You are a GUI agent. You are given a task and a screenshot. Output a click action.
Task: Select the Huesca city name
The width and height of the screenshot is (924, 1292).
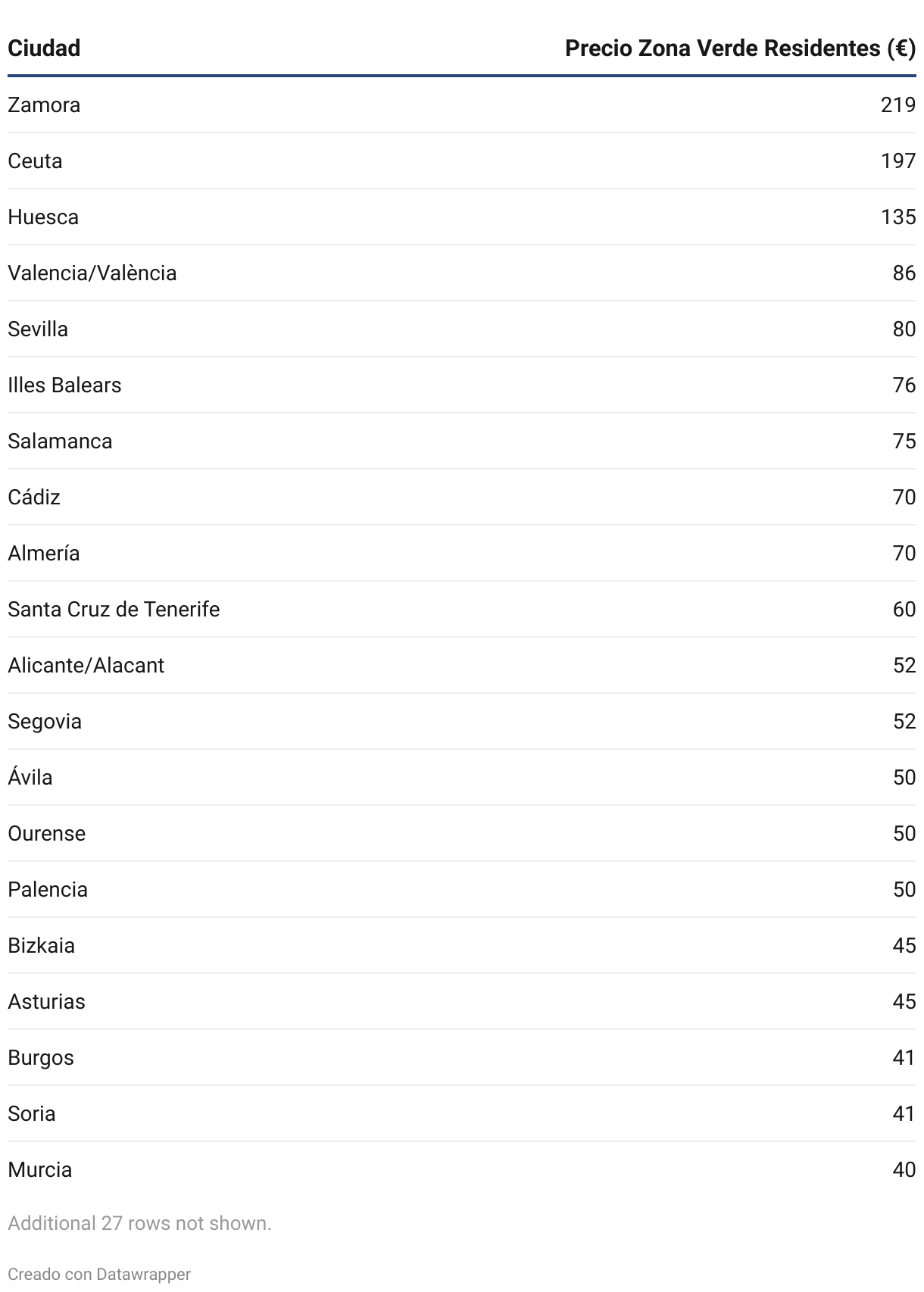click(x=43, y=217)
